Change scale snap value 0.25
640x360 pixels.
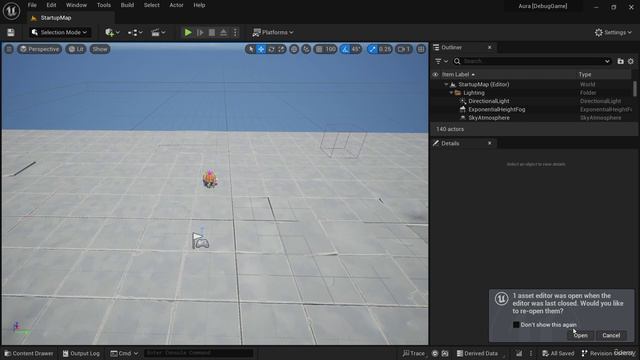[x=385, y=49]
